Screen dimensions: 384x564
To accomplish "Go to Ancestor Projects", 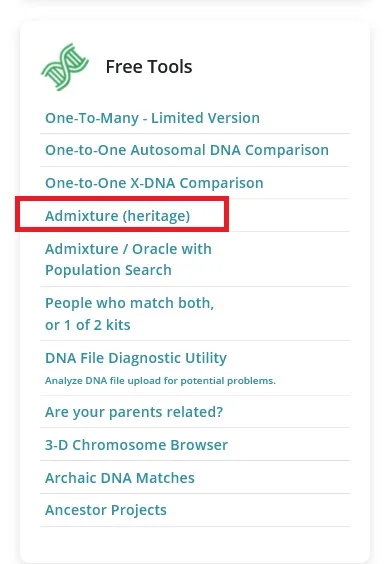I will coord(106,510).
